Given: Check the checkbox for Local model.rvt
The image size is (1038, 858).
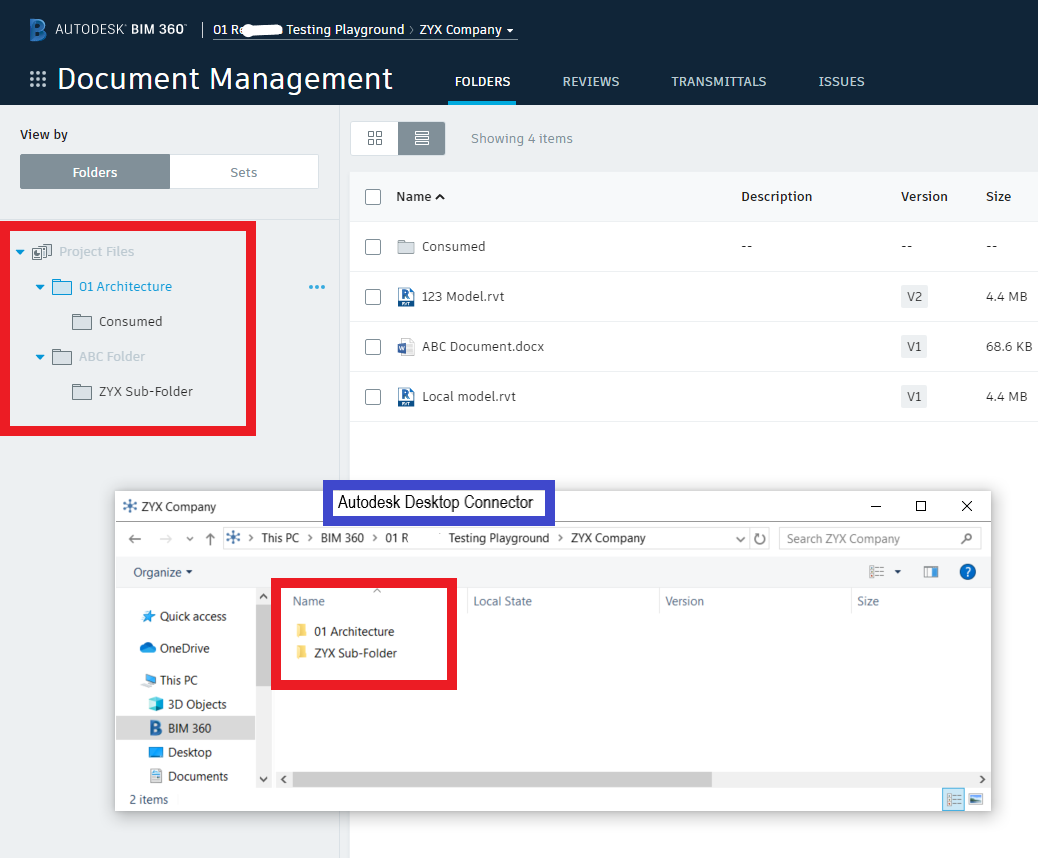Looking at the screenshot, I should click(373, 396).
